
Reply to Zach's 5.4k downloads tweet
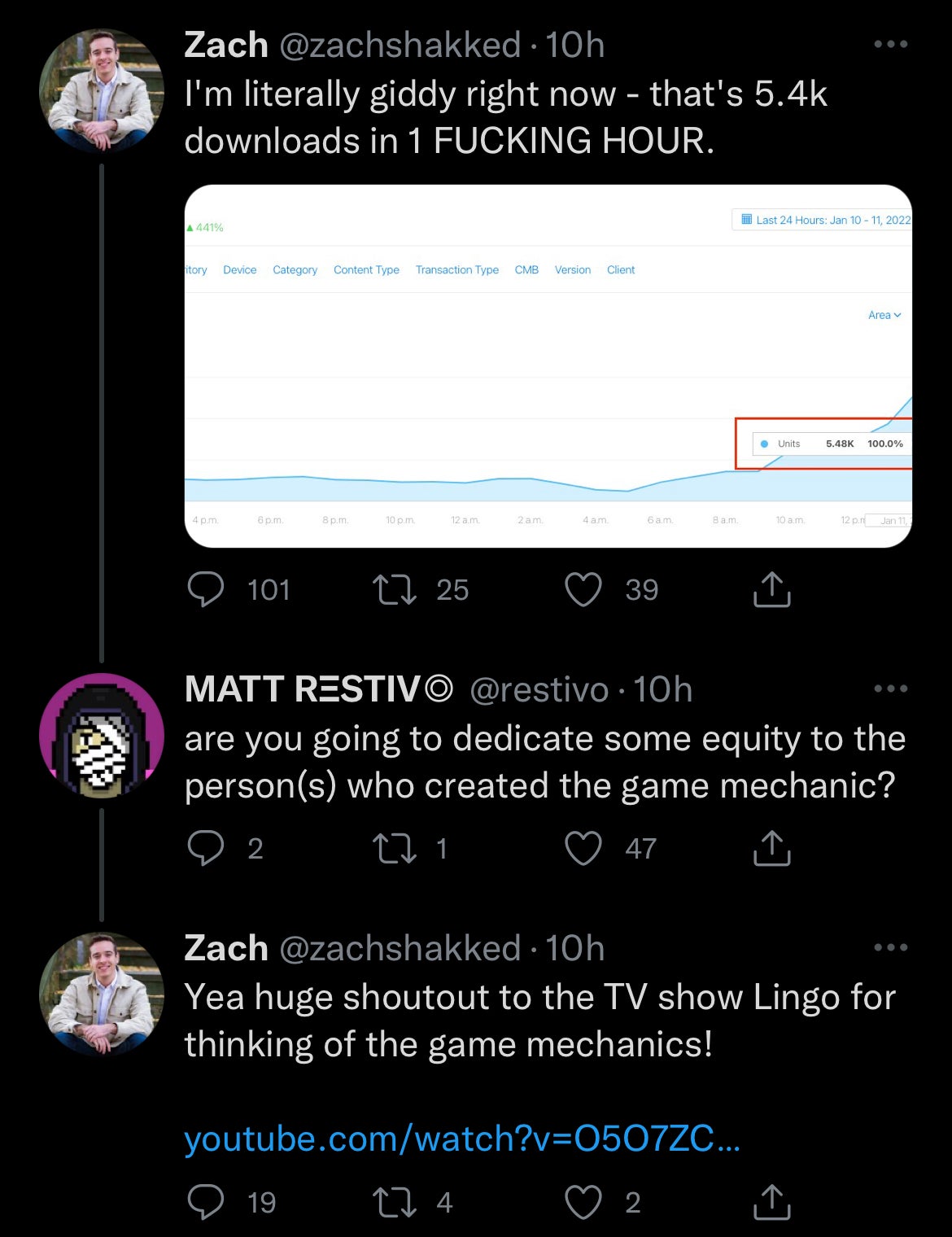[x=205, y=590]
